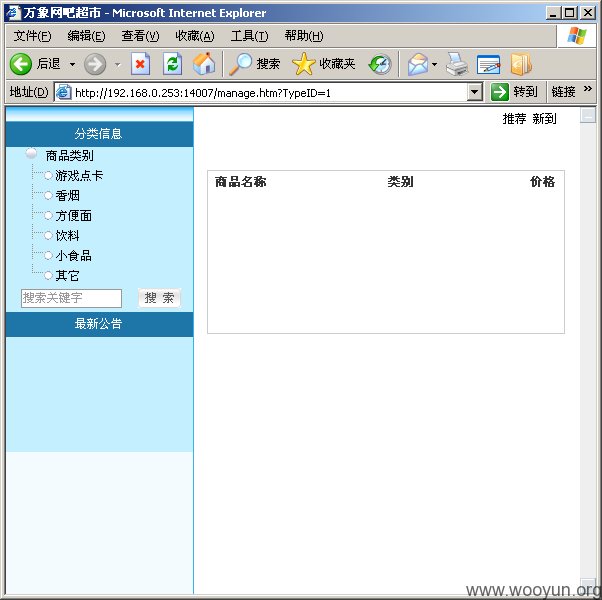Click the 分类信息 panel header
Viewport: 602px width, 600px height.
99,134
